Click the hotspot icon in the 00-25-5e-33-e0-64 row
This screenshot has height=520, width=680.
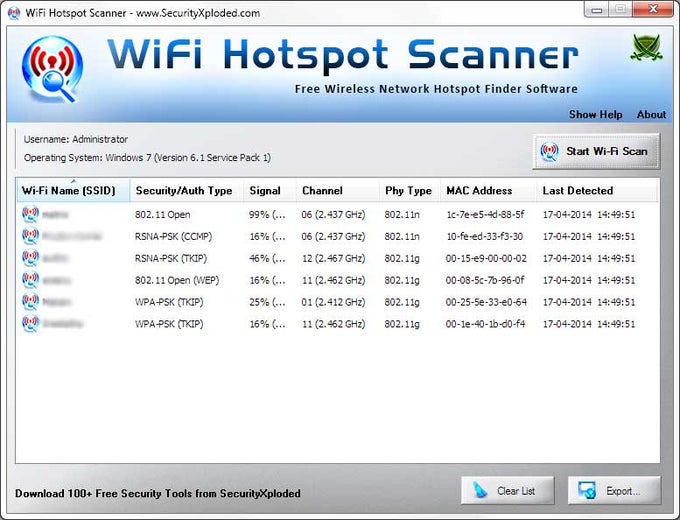tap(30, 302)
